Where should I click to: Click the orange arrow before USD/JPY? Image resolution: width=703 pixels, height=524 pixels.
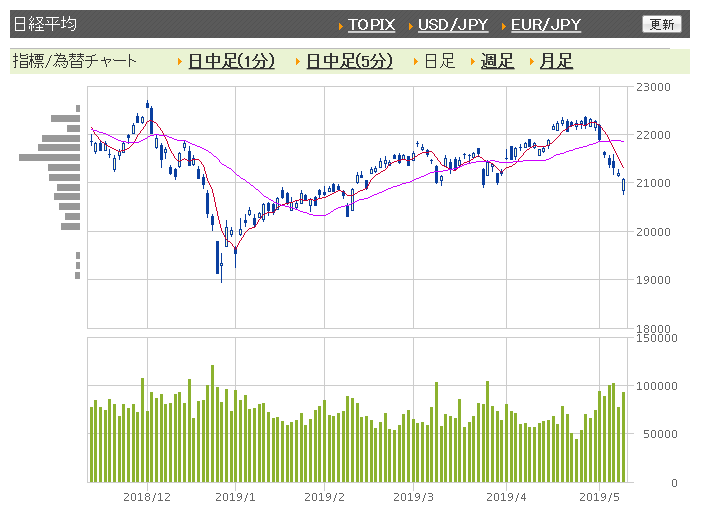(x=411, y=26)
